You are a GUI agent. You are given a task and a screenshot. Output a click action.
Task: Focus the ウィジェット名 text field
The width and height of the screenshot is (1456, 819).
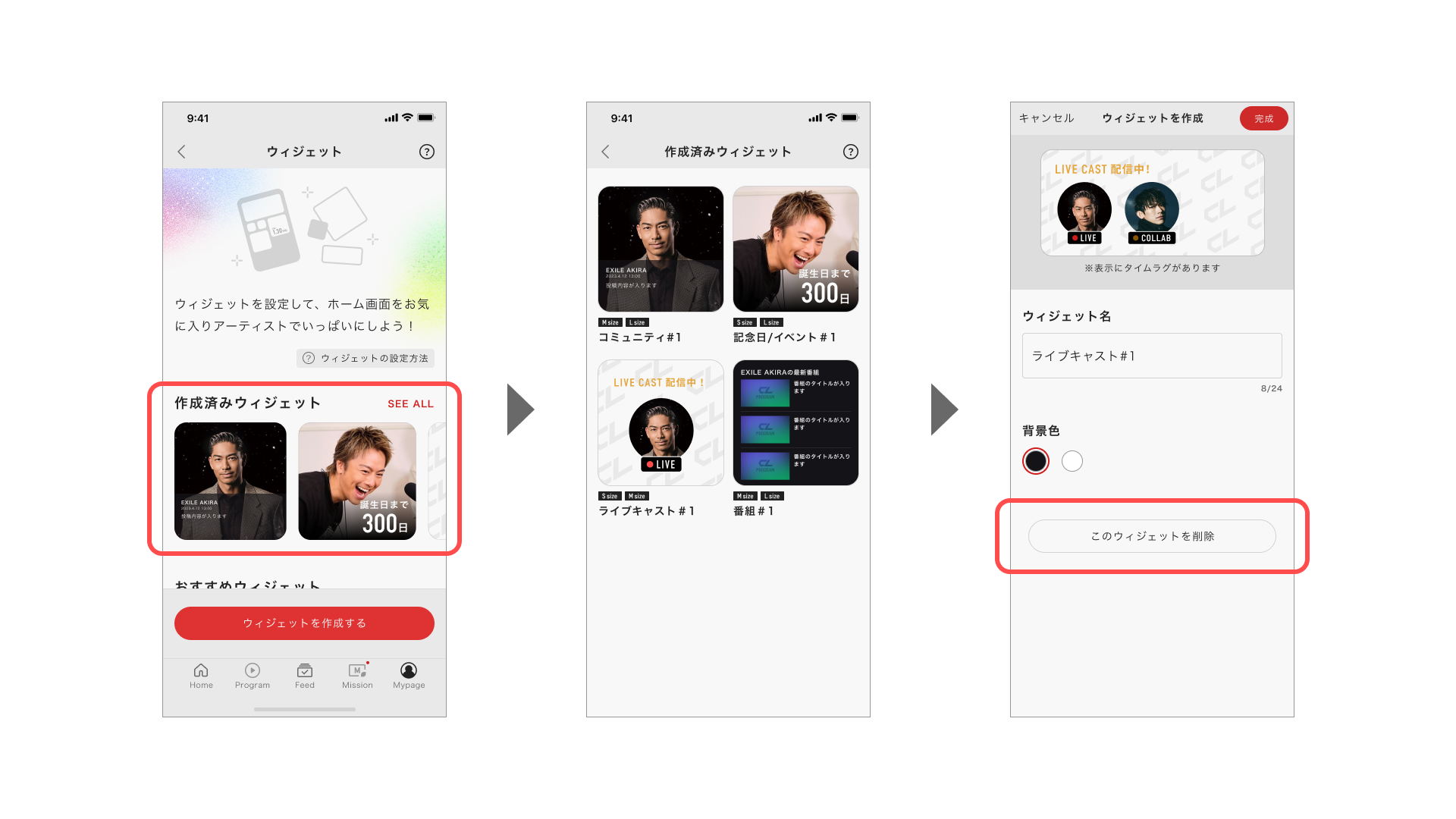tap(1152, 356)
